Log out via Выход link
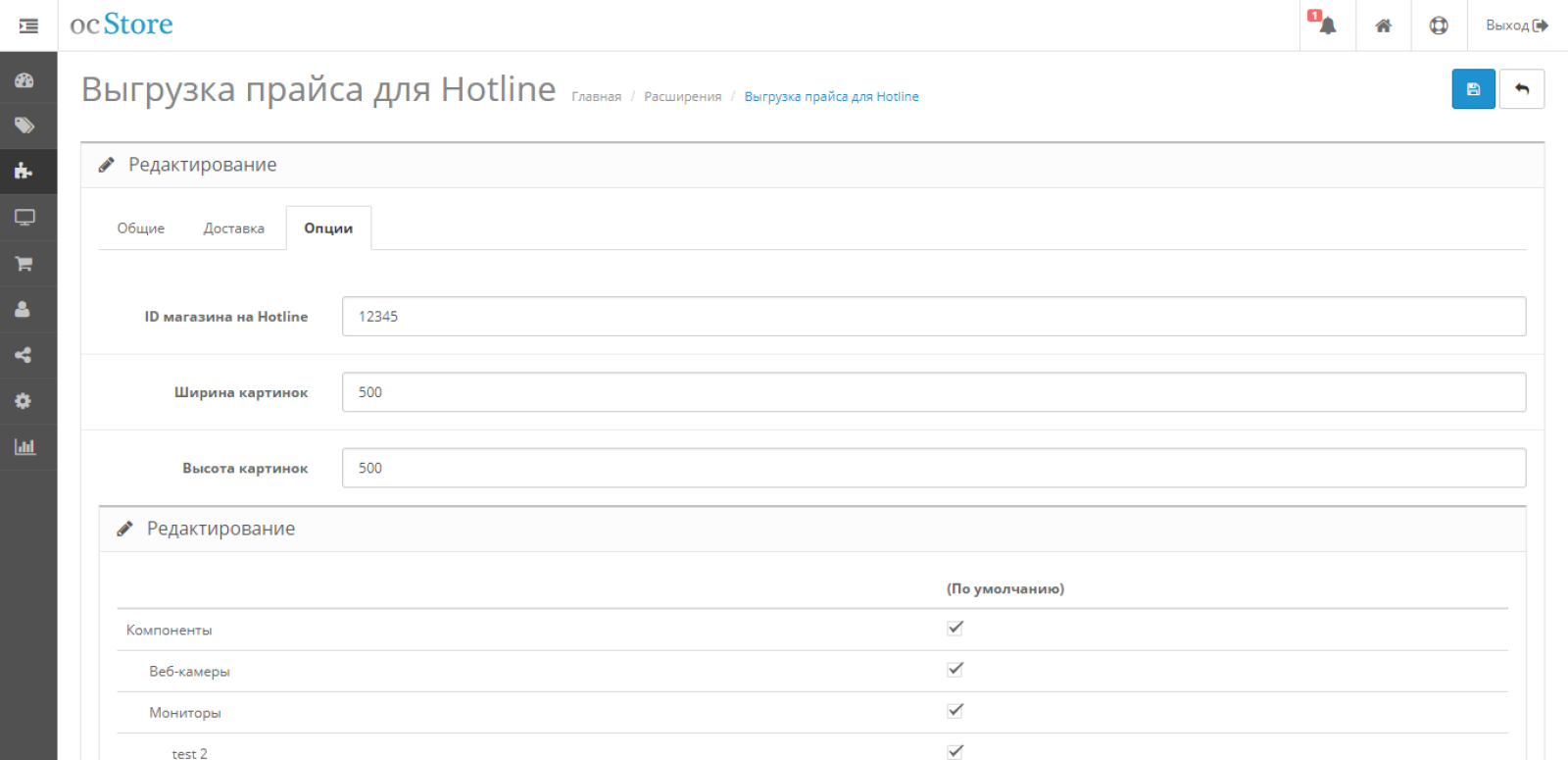 (1517, 25)
